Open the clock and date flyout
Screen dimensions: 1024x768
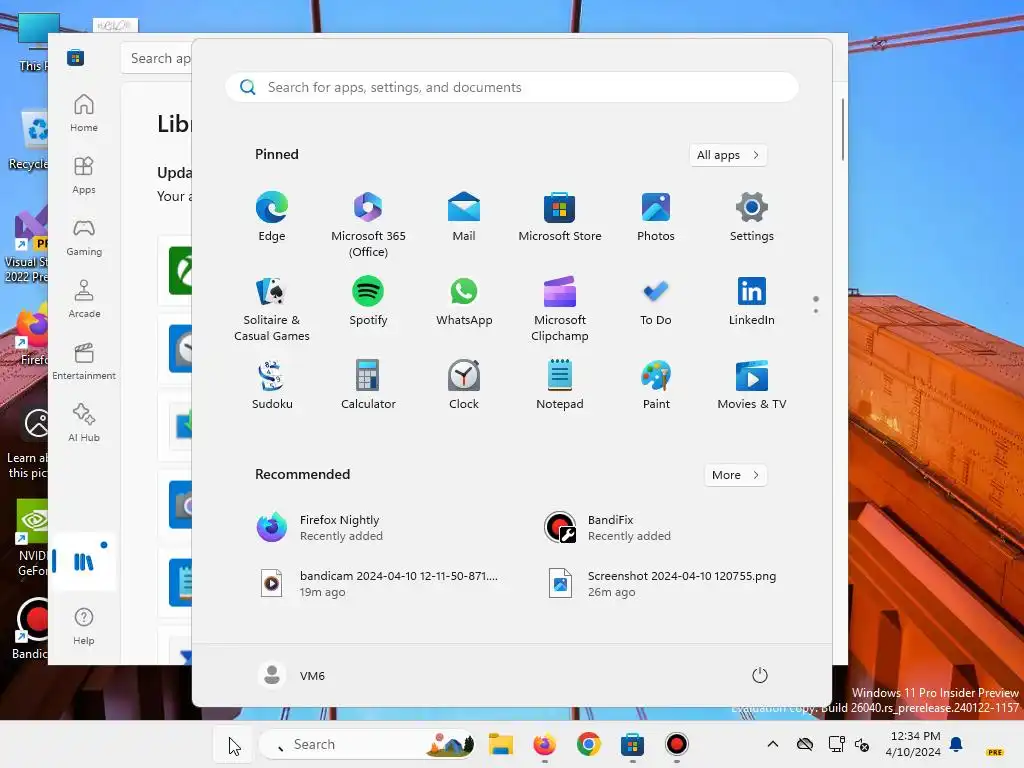[x=913, y=744]
